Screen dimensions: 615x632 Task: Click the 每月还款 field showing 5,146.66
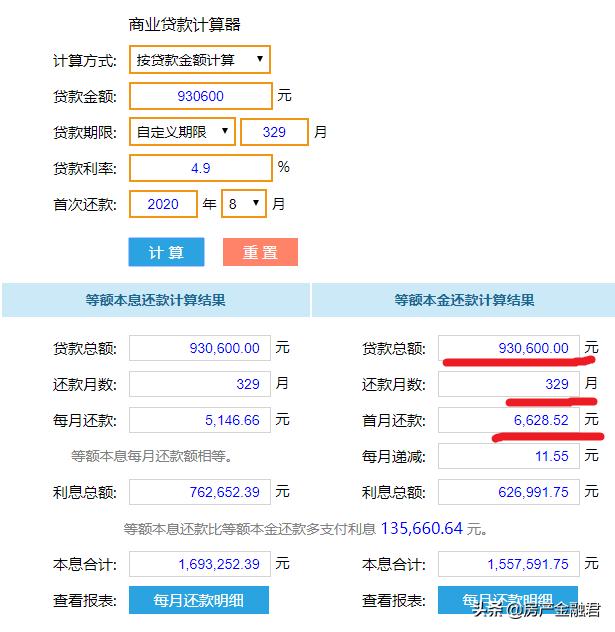pyautogui.click(x=199, y=420)
